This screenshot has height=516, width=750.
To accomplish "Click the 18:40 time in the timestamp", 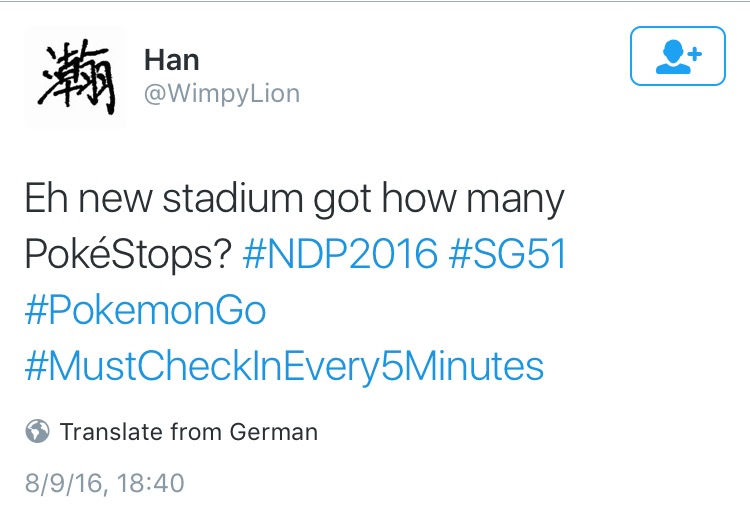I will pyautogui.click(x=151, y=483).
